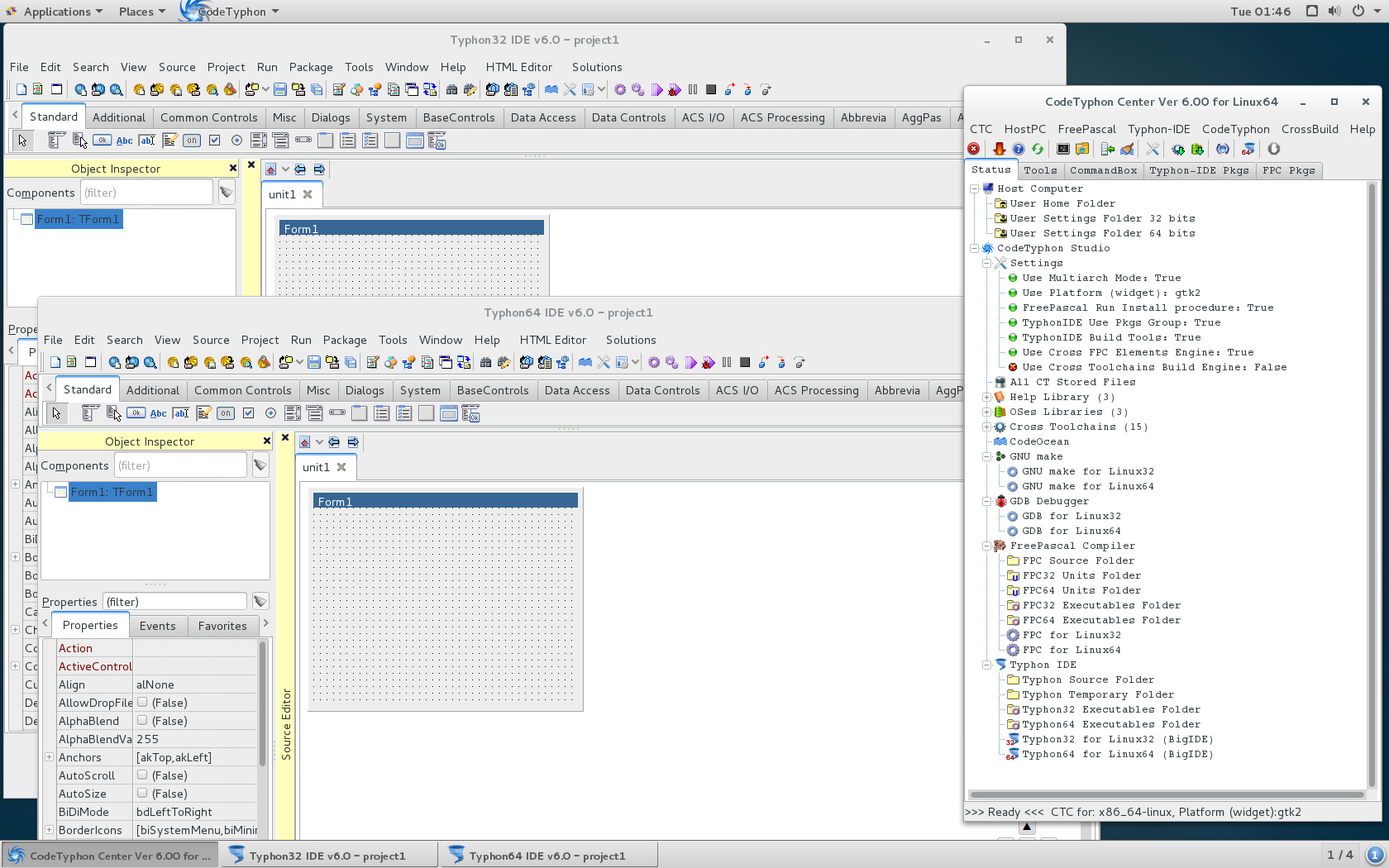
Task: Select the Common Controls palette tab in Typhon64 IDE
Action: (242, 390)
